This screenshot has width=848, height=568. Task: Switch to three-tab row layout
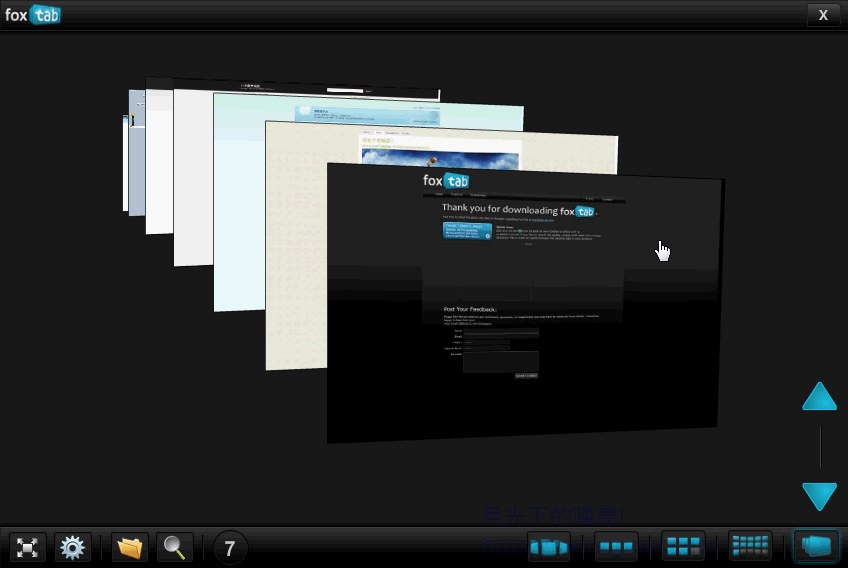click(x=616, y=547)
